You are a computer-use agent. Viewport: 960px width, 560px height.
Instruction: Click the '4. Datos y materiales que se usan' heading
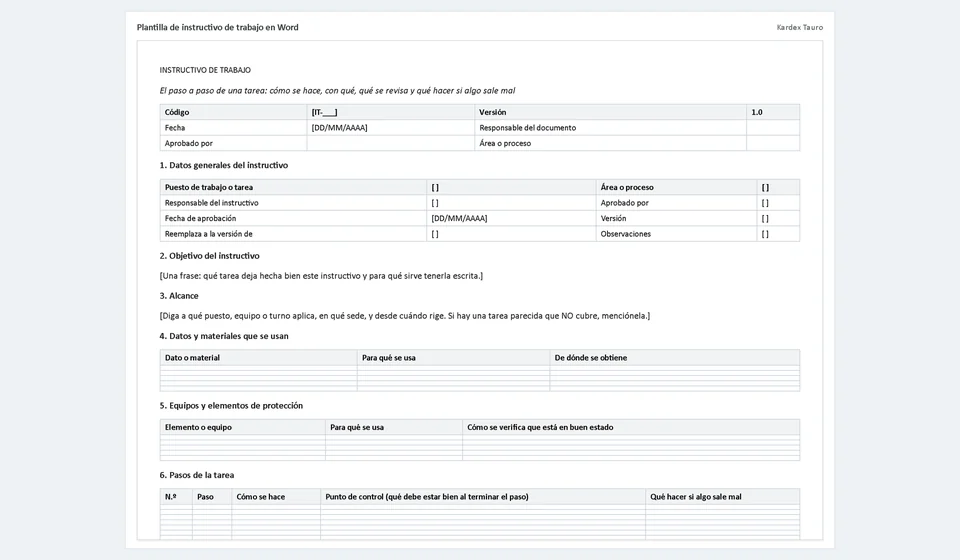pyautogui.click(x=223, y=336)
